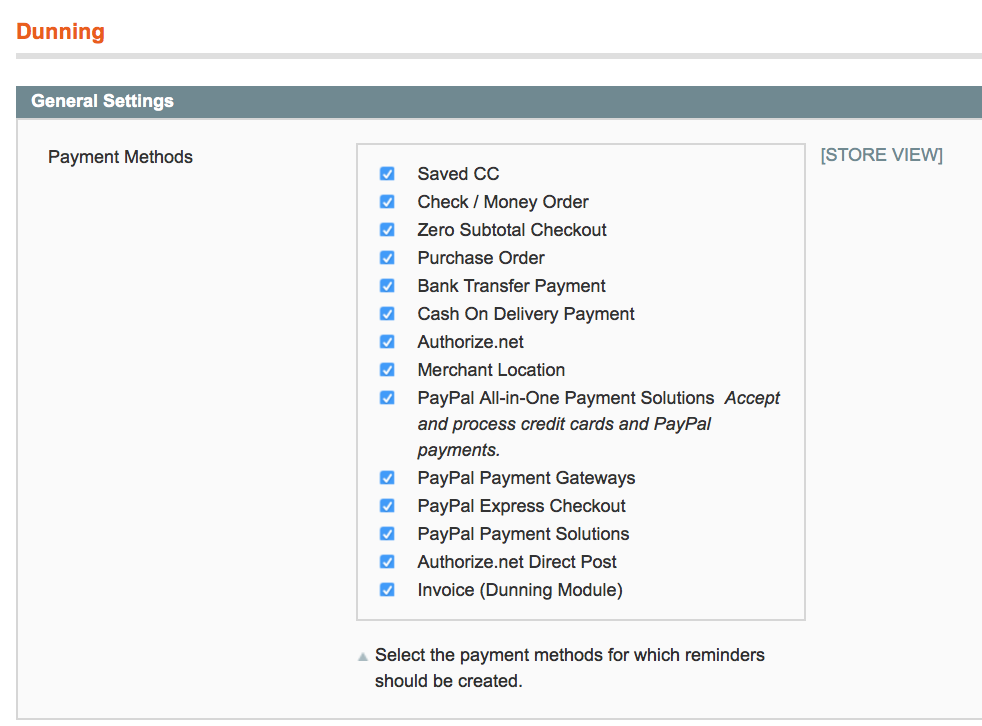
Task: Click the [STORE VIEW] scope label
Action: [881, 155]
